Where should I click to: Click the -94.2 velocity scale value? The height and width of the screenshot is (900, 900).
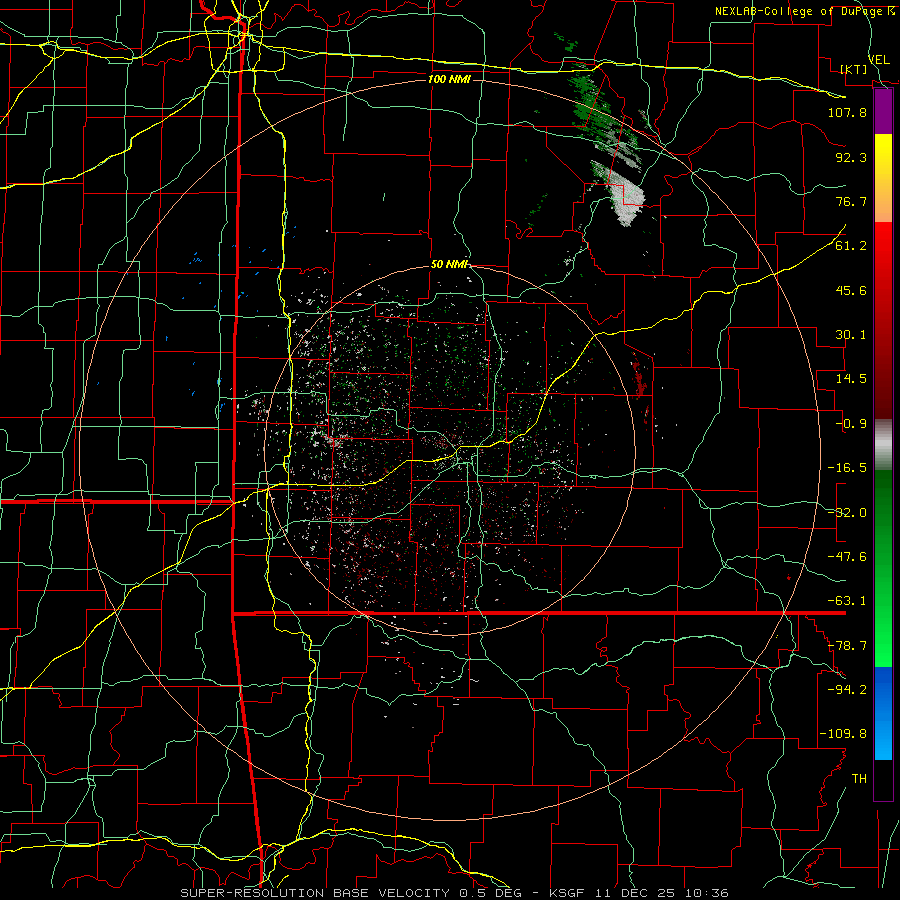(x=847, y=690)
